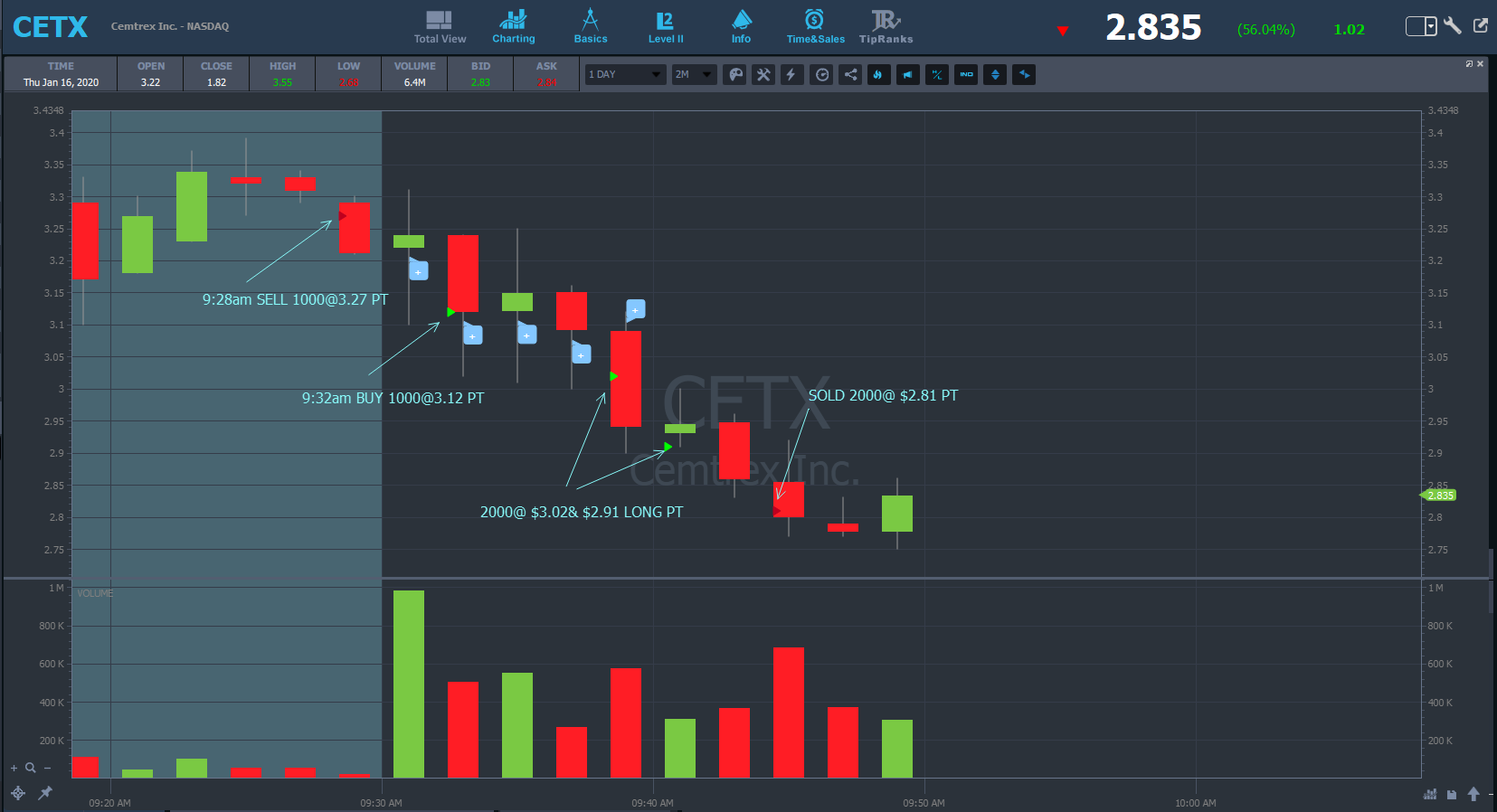The image size is (1497, 812).
Task: Expand the 2M interval dropdown
Action: pos(695,74)
